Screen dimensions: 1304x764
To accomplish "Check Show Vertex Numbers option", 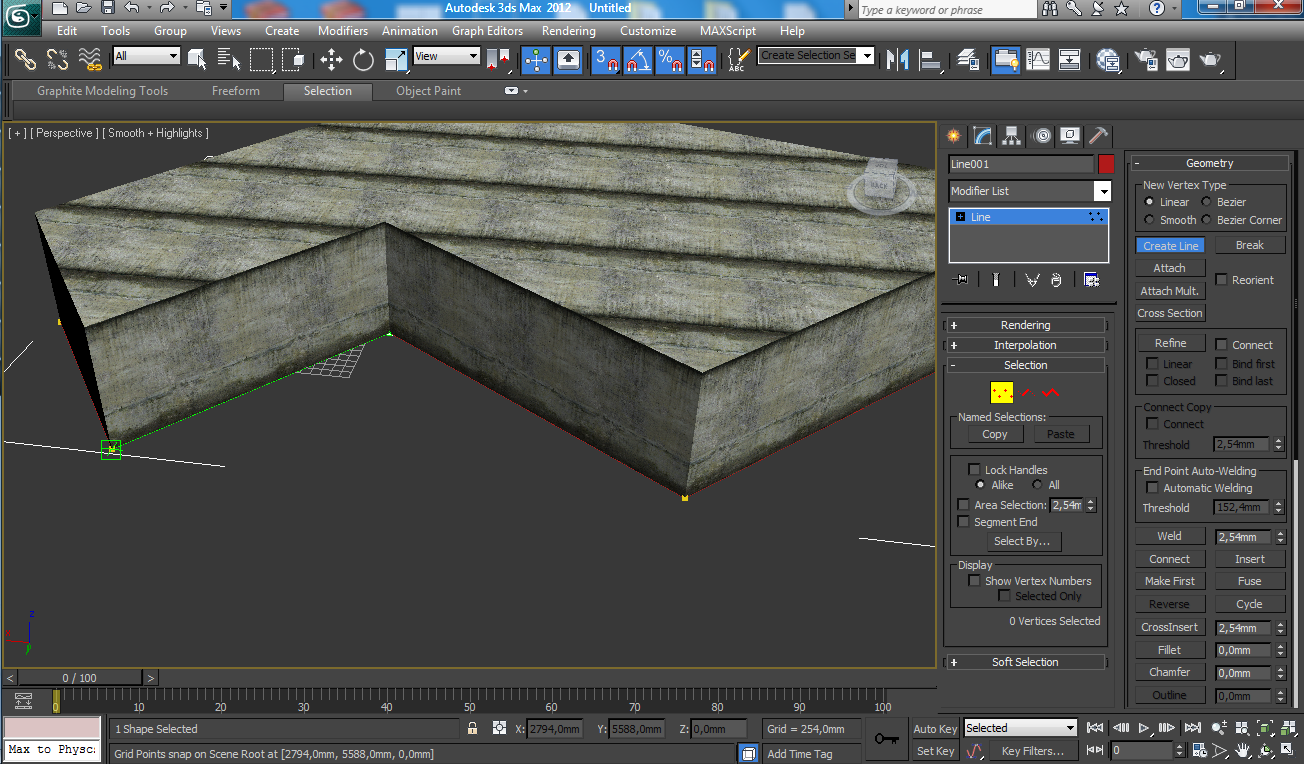I will click(974, 581).
